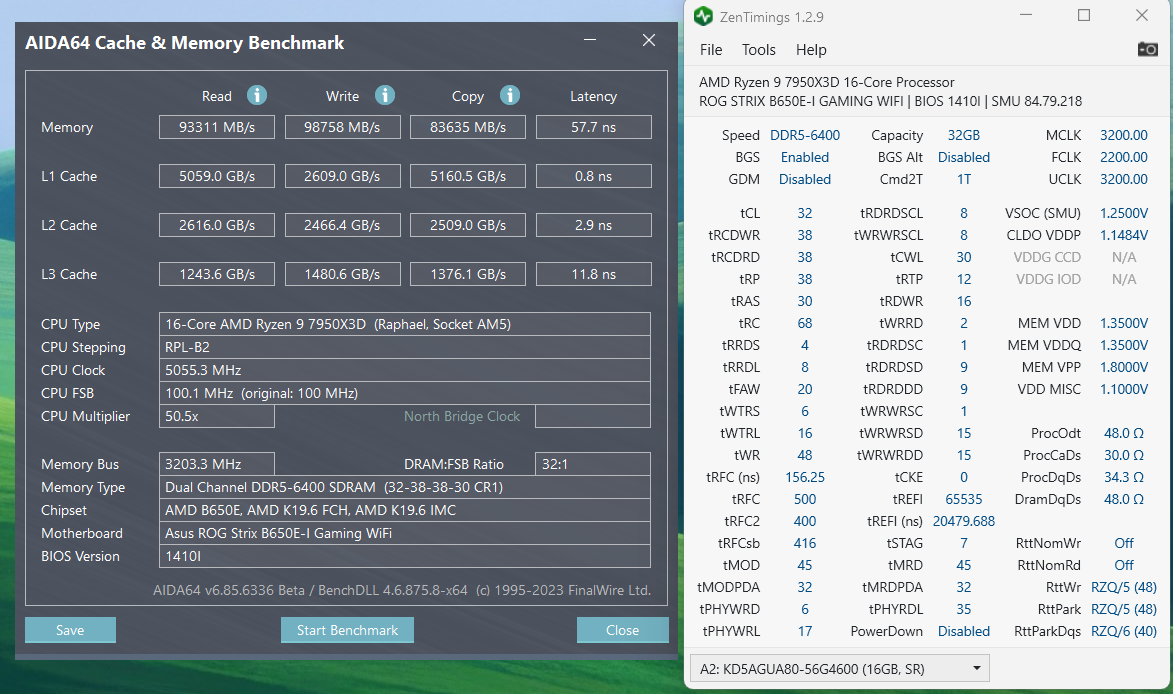
Task: Click L2 Cache latency 2.9 ns
Action: [594, 225]
